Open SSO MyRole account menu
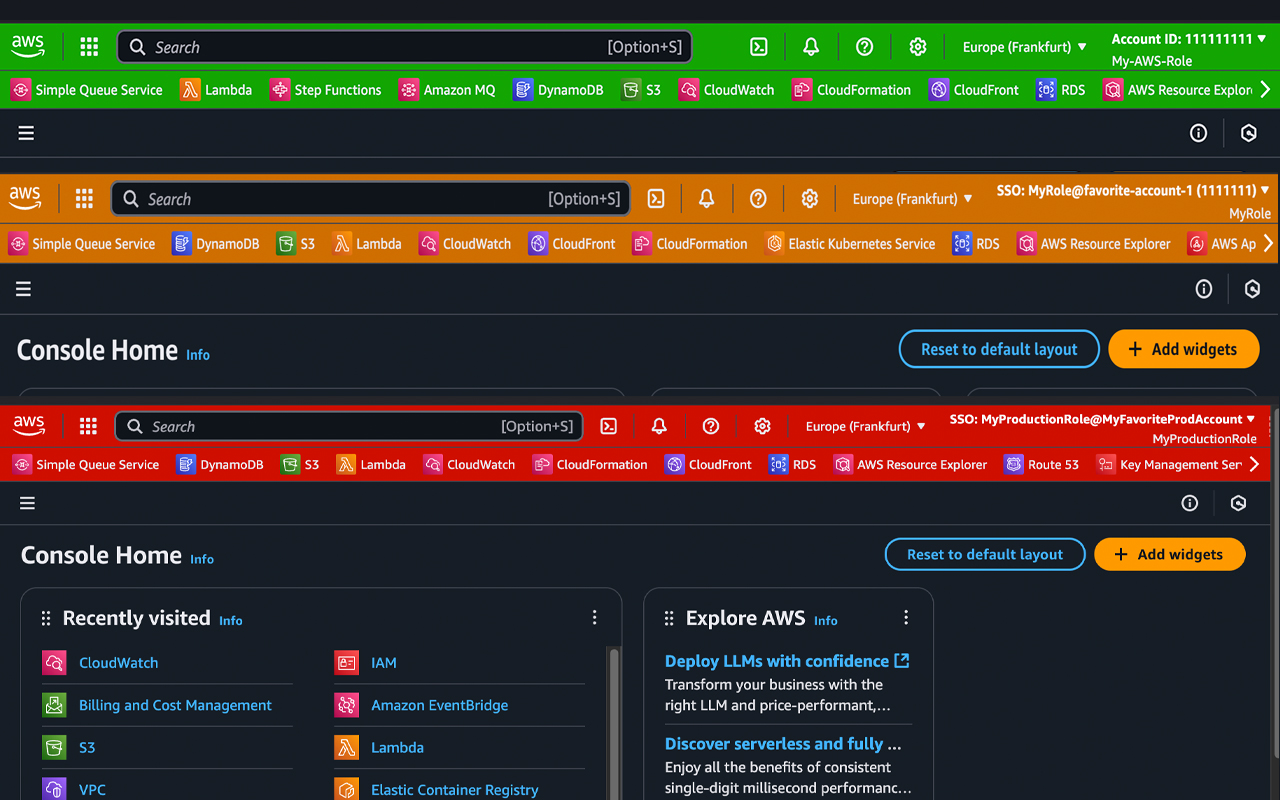The image size is (1280, 800). pyautogui.click(x=1133, y=190)
